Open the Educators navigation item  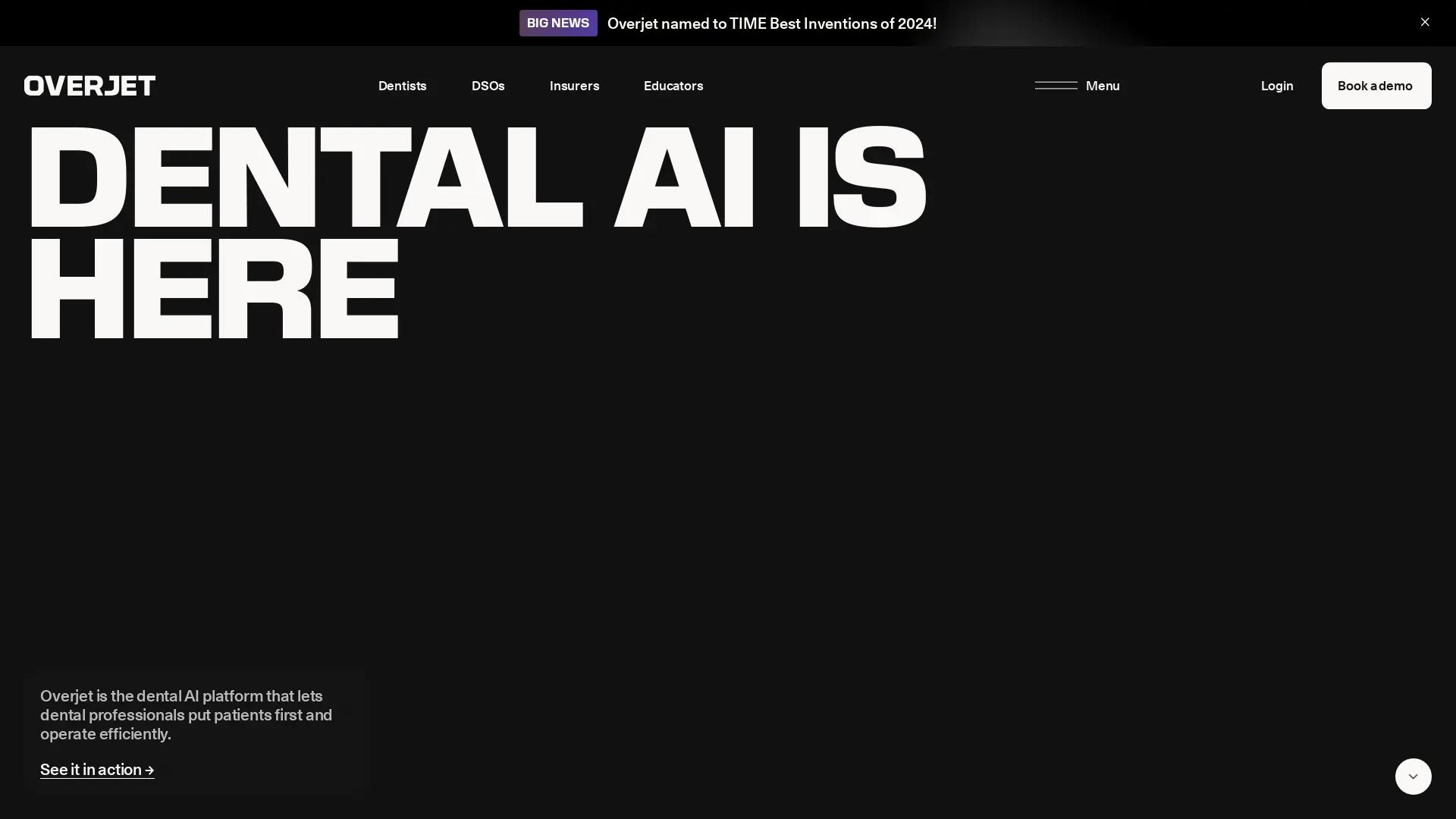673,86
